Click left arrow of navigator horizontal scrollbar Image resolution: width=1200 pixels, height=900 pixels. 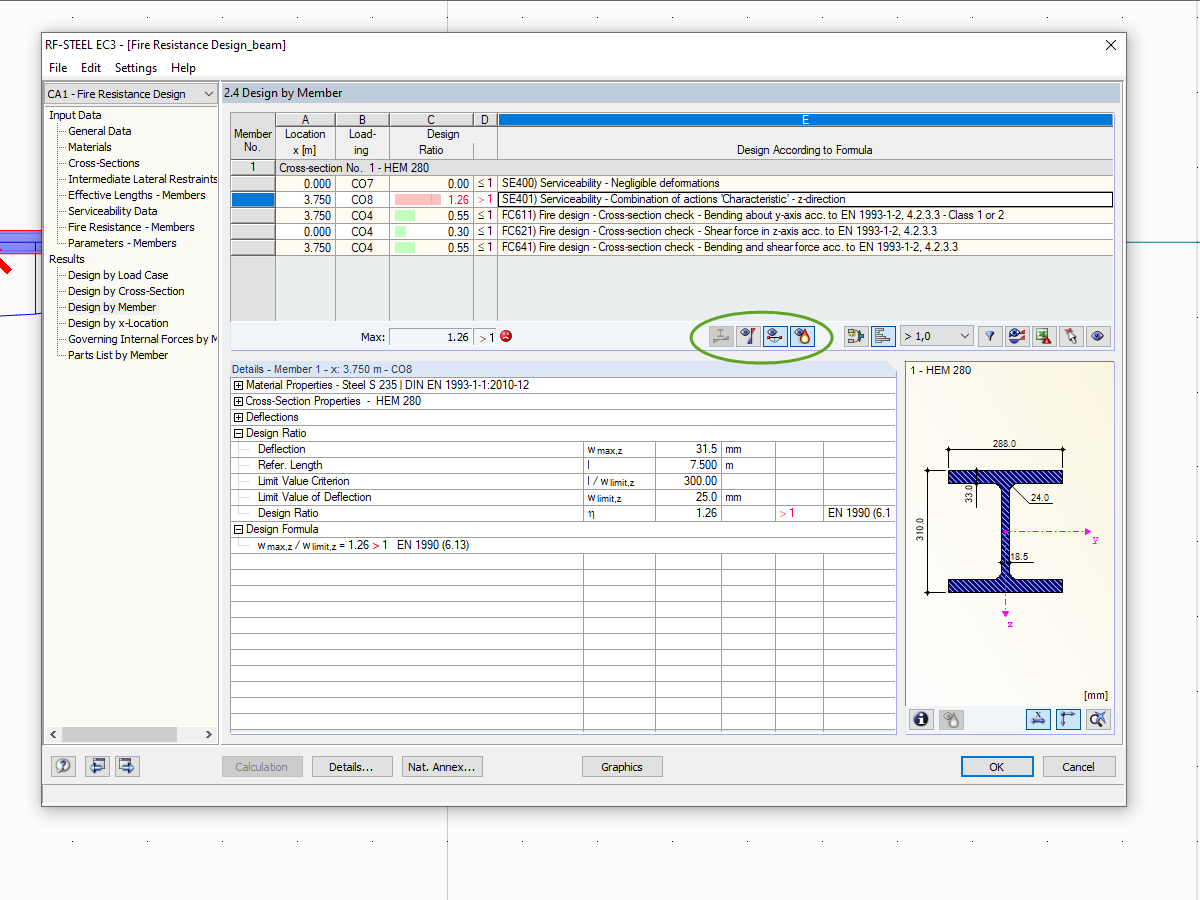click(53, 735)
